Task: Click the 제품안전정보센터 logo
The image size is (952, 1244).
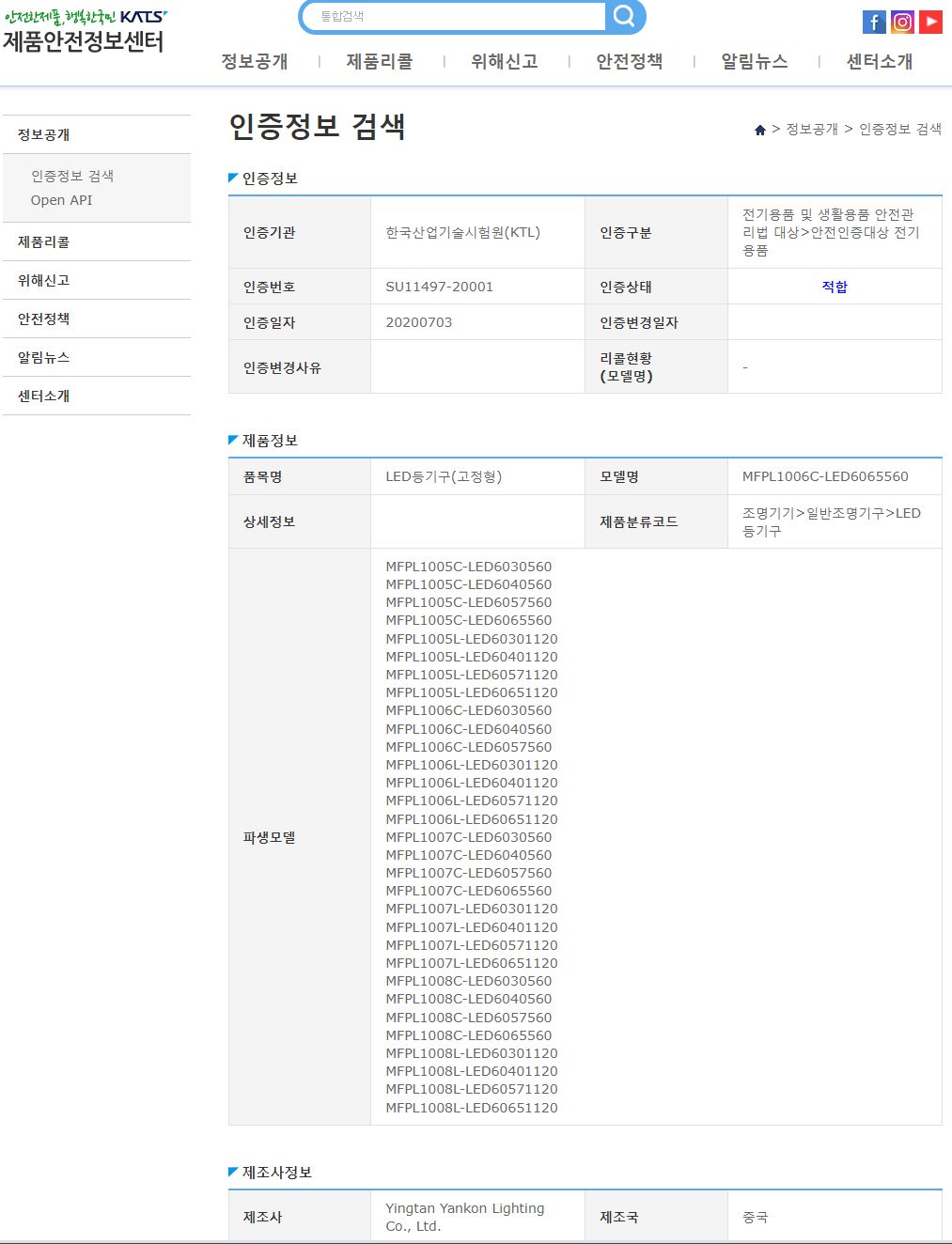Action: pyautogui.click(x=84, y=30)
